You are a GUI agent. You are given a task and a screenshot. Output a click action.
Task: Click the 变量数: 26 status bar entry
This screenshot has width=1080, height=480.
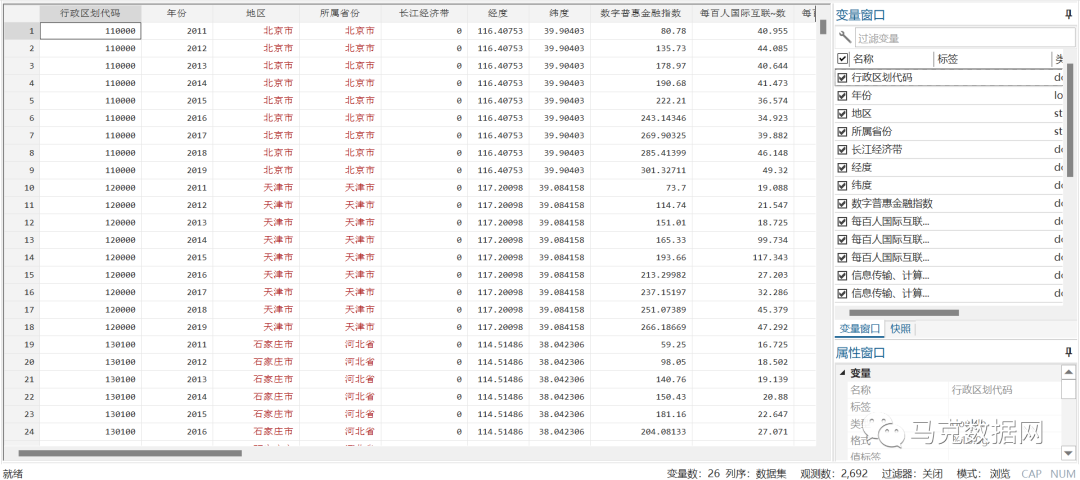click(694, 474)
